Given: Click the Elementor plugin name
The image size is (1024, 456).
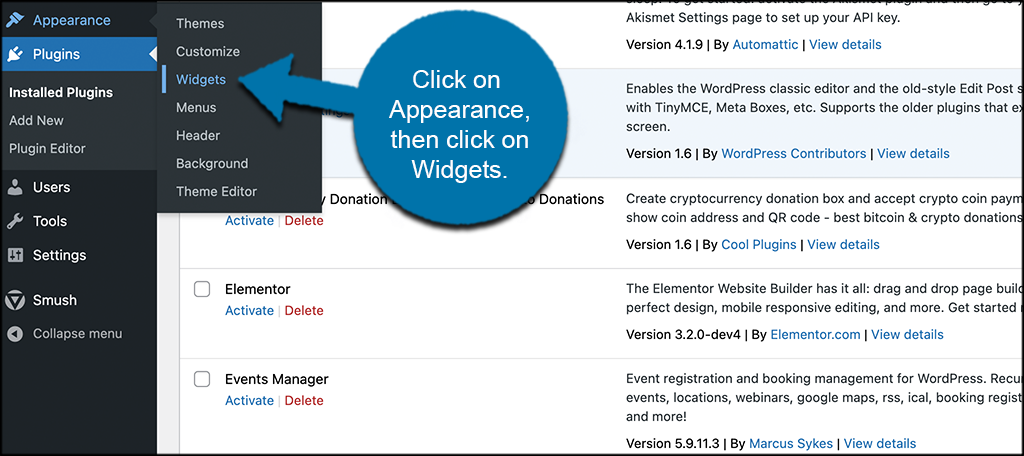Looking at the screenshot, I should [257, 289].
